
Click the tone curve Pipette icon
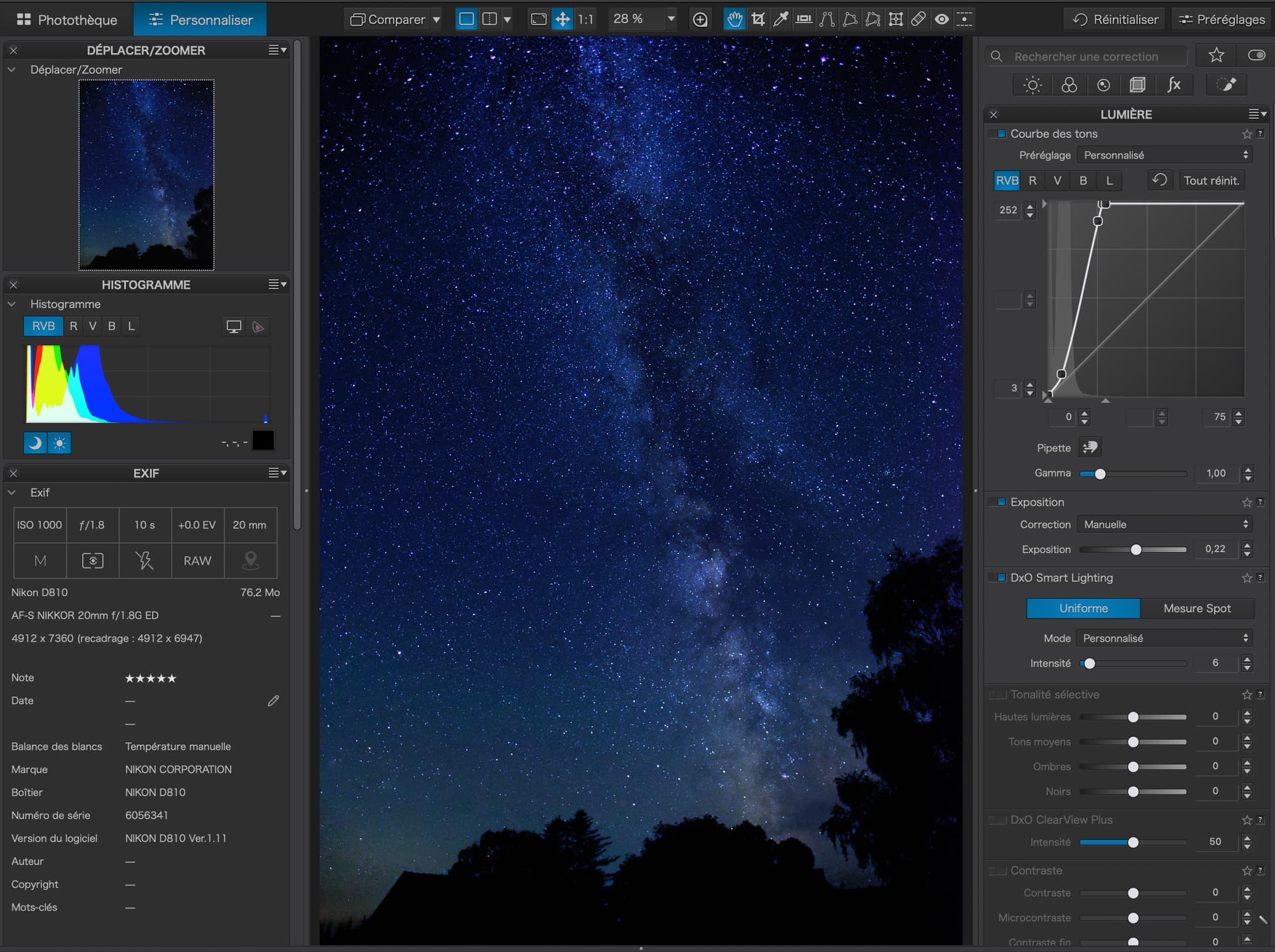pos(1089,447)
